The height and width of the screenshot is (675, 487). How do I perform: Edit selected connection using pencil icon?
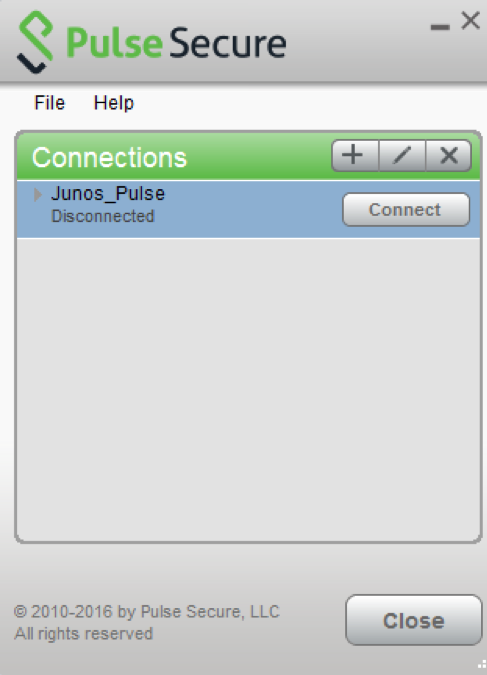pos(402,155)
